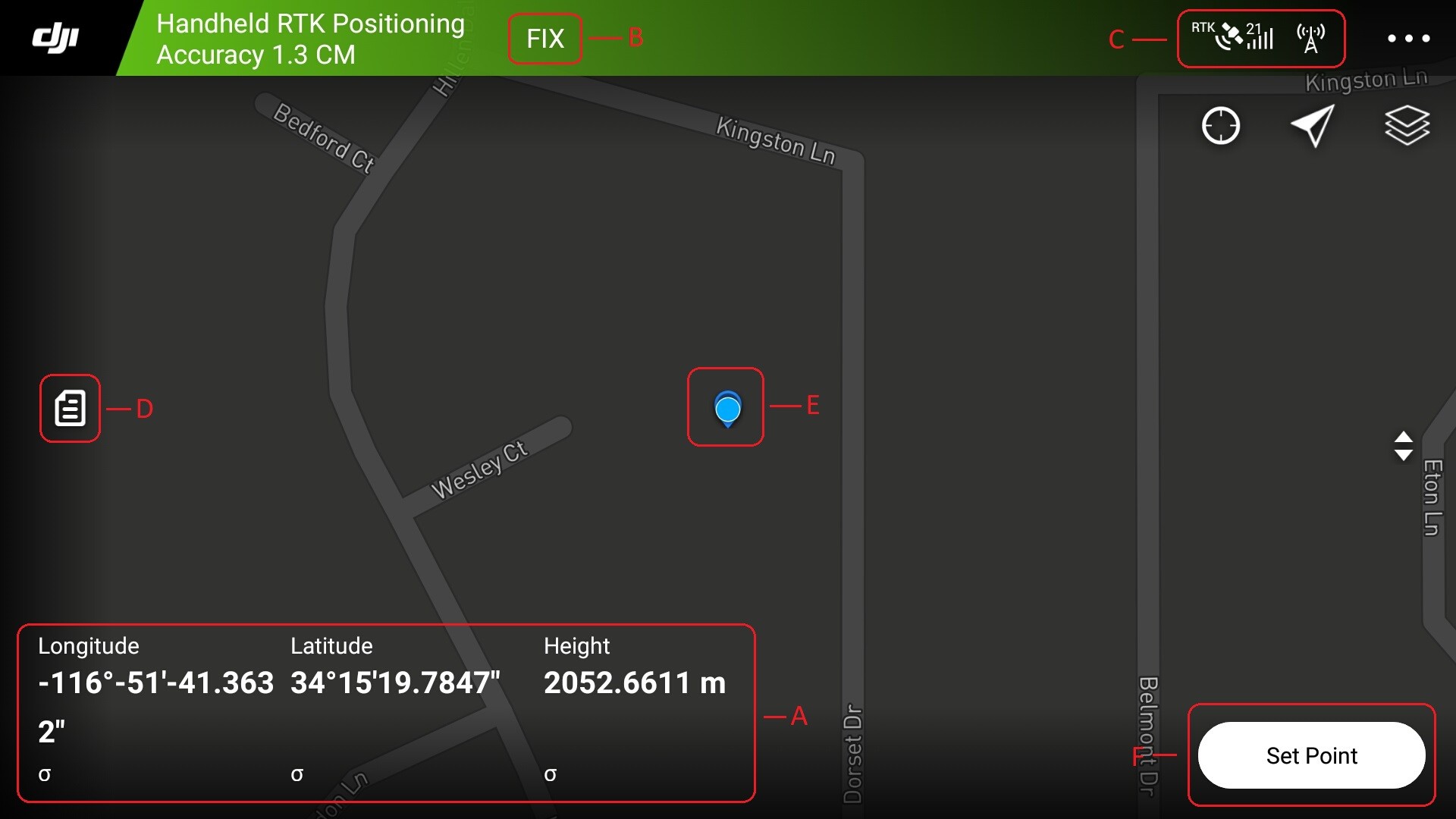The width and height of the screenshot is (1456, 819).
Task: Click the FIX status indicator
Action: [545, 39]
